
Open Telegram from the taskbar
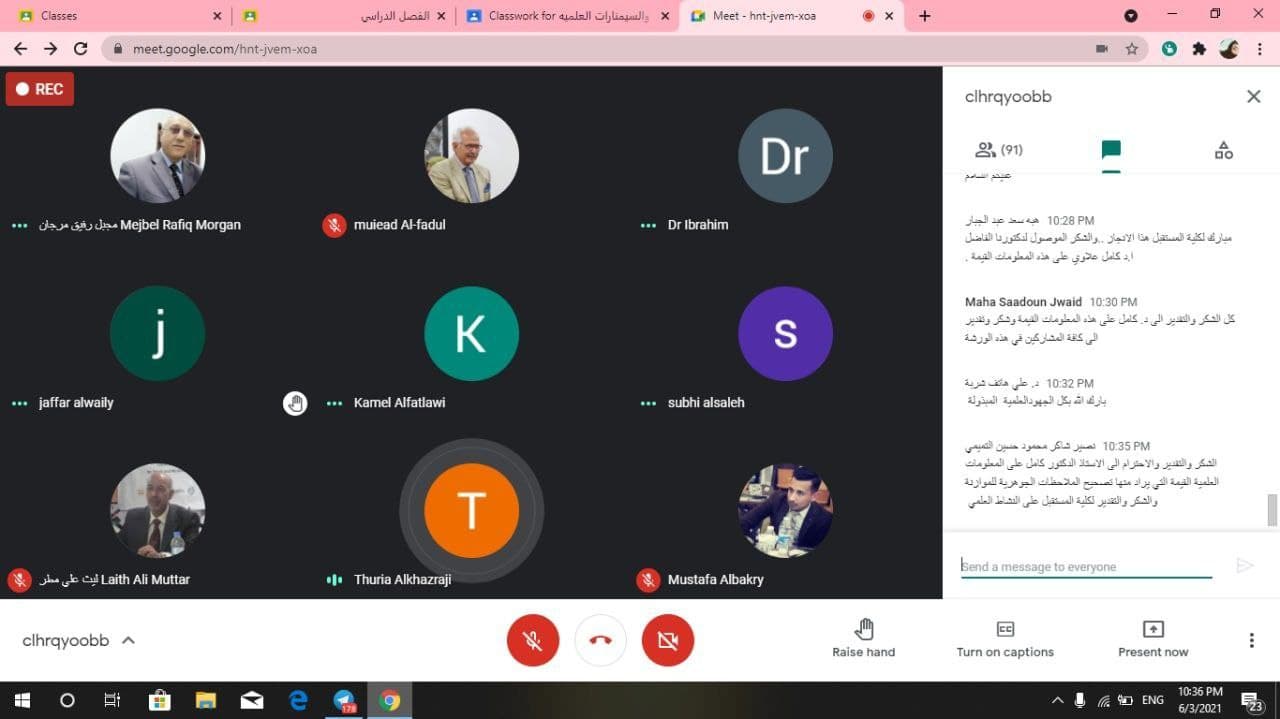(x=344, y=700)
